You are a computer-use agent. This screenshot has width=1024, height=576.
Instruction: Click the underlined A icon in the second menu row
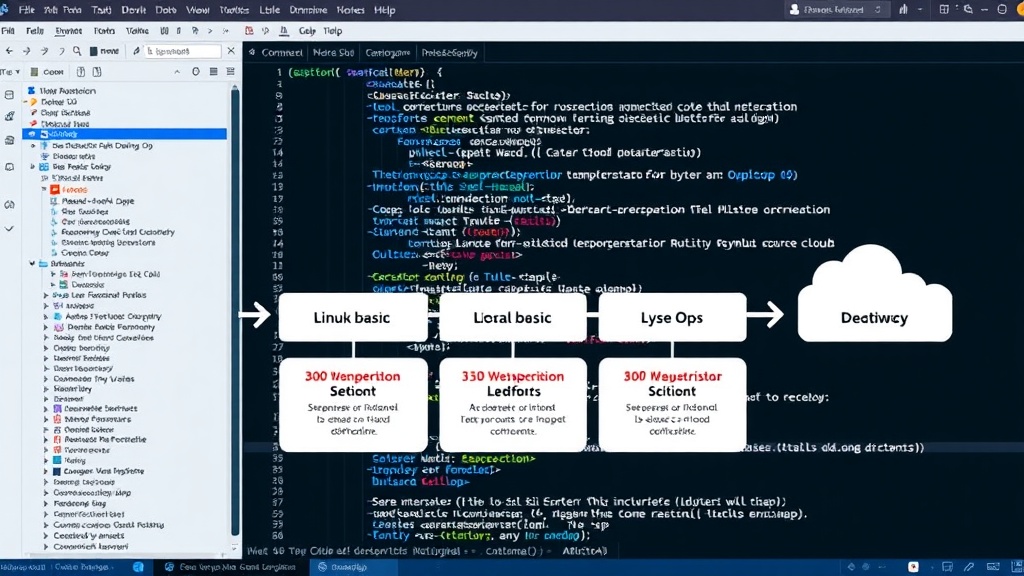click(284, 31)
